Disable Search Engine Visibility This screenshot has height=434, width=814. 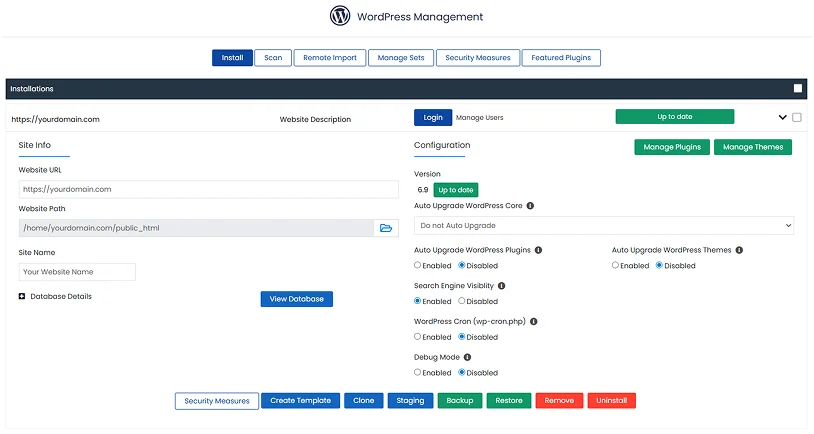point(462,301)
